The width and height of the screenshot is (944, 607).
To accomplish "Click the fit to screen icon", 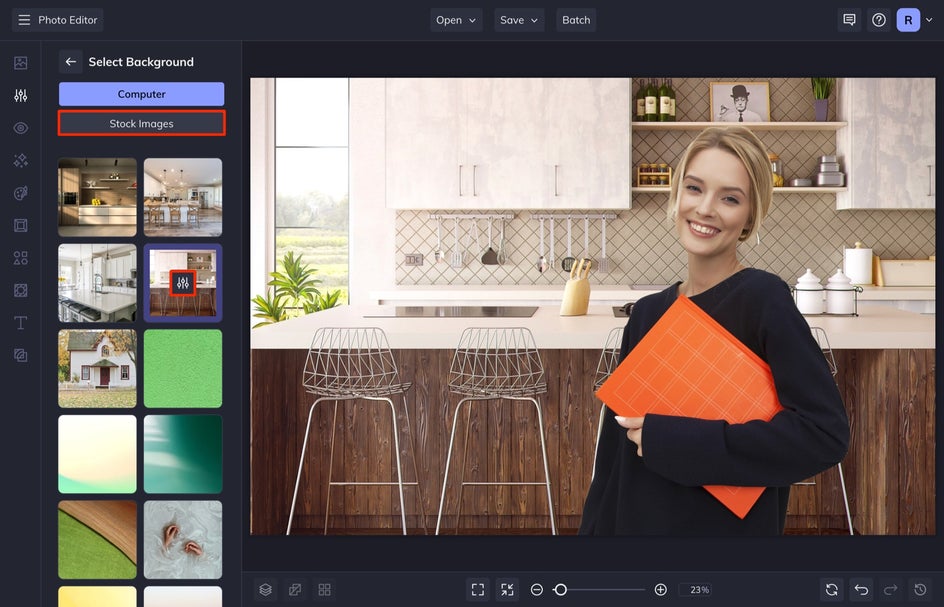I will tap(478, 590).
